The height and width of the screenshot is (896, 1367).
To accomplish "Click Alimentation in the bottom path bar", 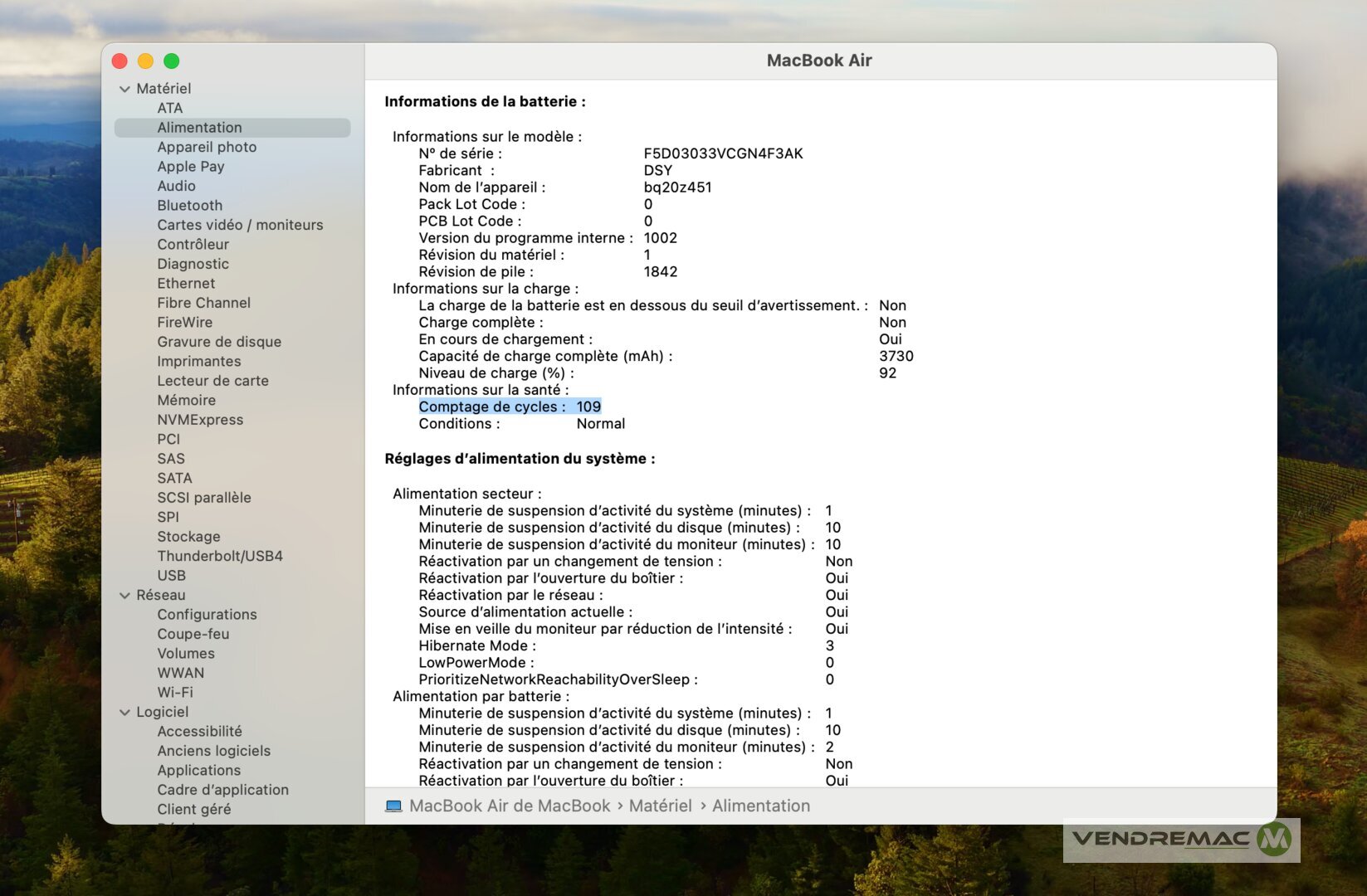I will 760,806.
